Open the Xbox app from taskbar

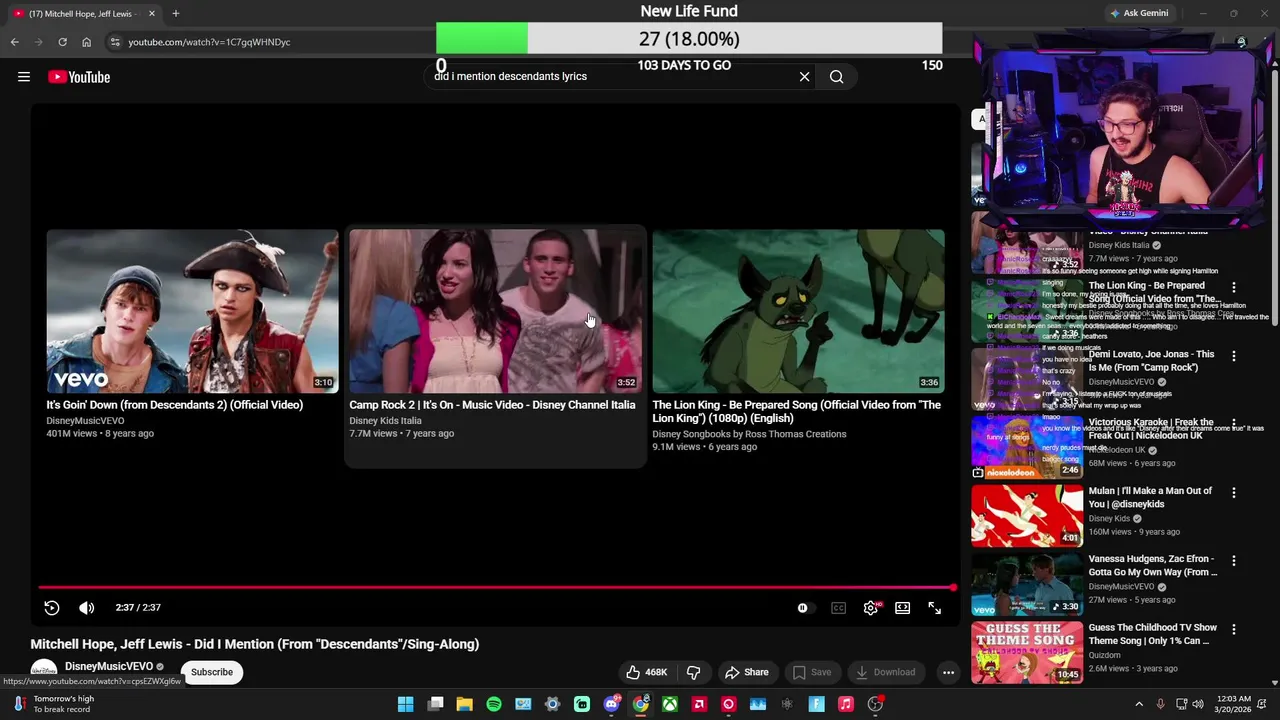pos(670,704)
